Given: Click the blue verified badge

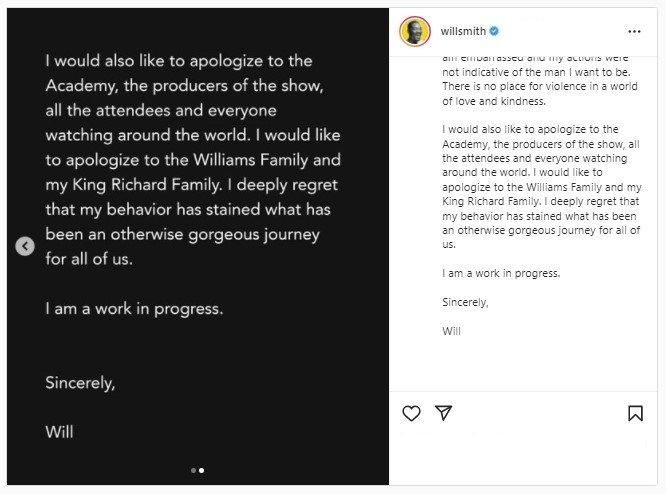Looking at the screenshot, I should coord(493,31).
